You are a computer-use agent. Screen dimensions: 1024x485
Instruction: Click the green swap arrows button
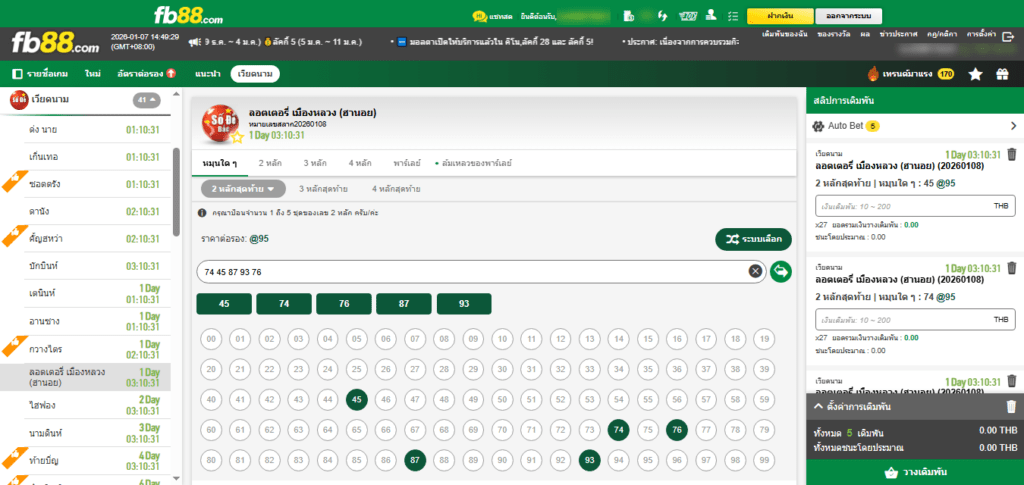click(780, 272)
